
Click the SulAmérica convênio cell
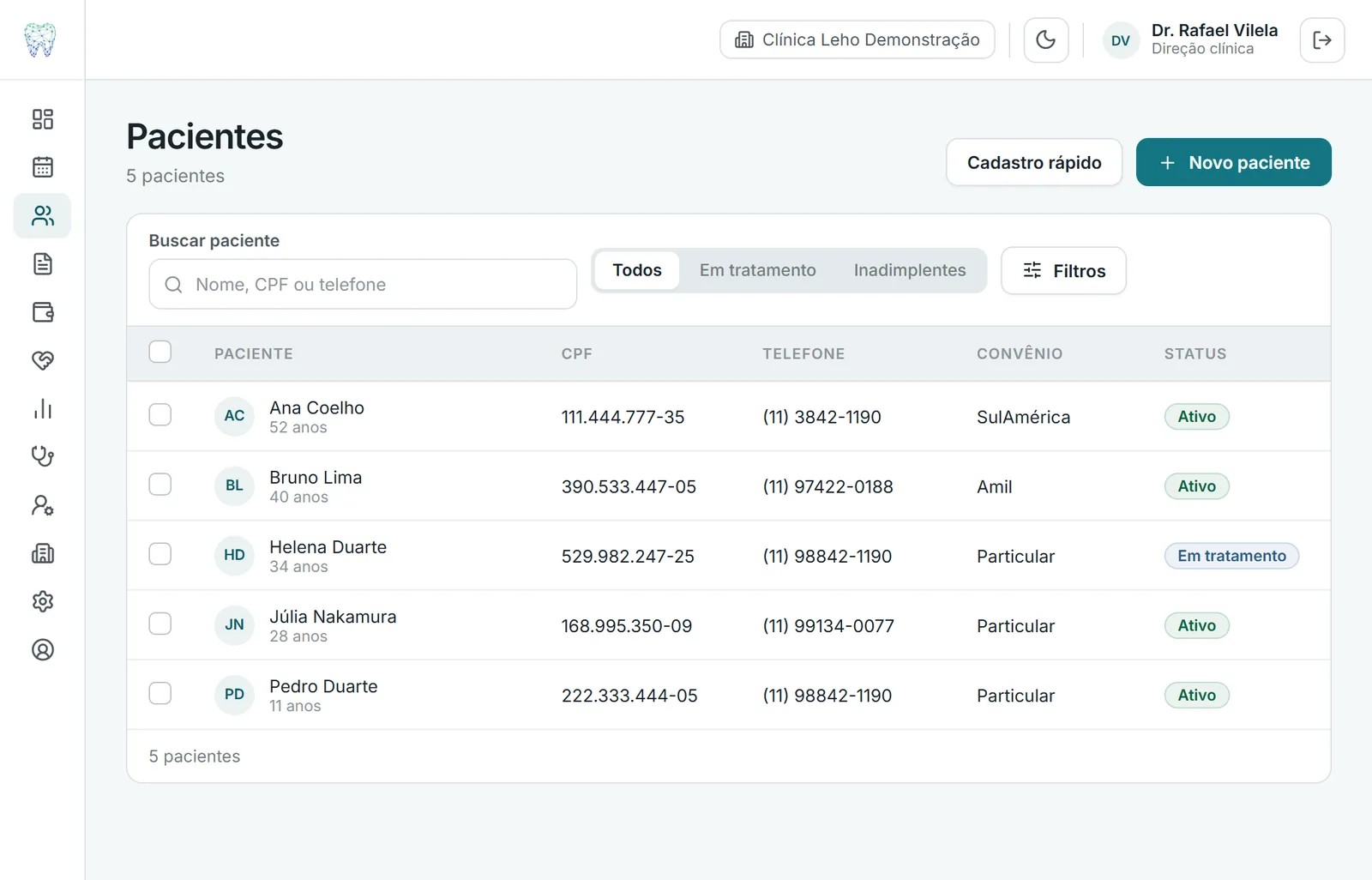coord(1024,418)
